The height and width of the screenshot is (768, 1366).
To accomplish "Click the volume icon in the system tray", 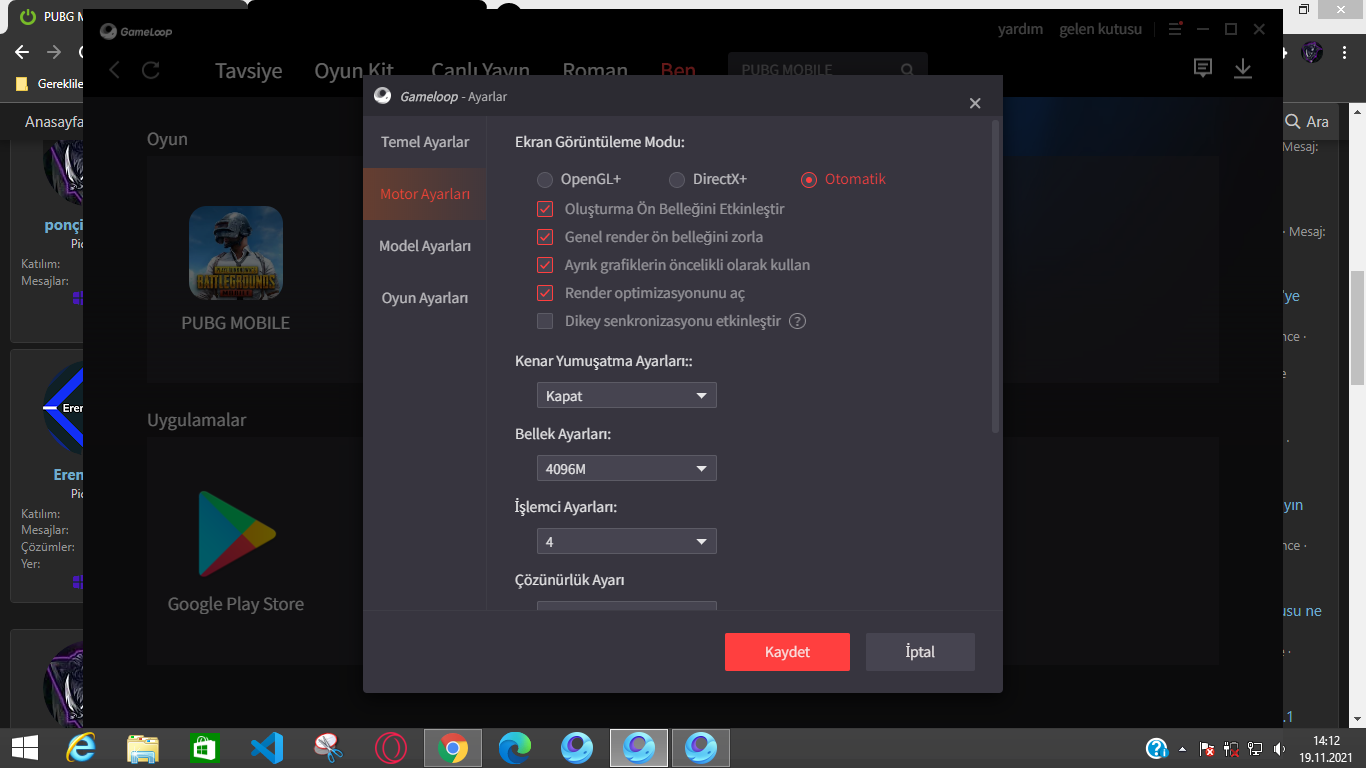I will click(1281, 748).
